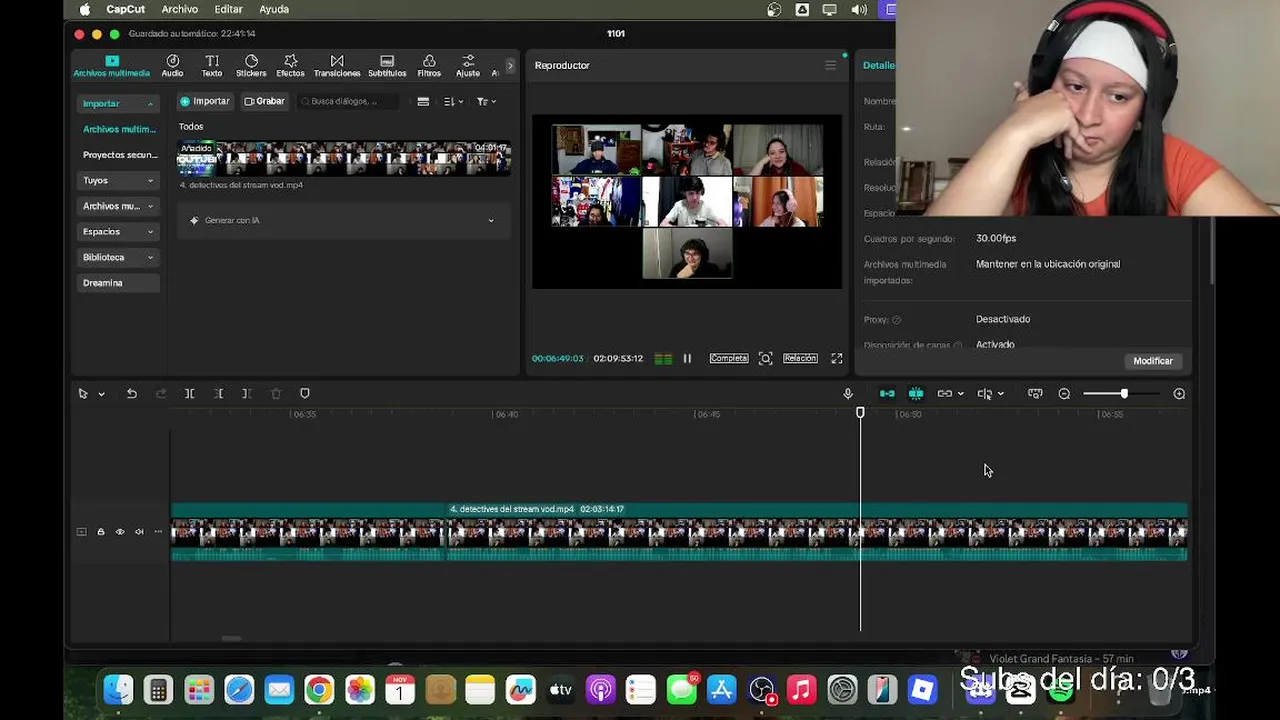This screenshot has width=1280, height=720.
Task: Open the Editar menu in menu bar
Action: [228, 9]
